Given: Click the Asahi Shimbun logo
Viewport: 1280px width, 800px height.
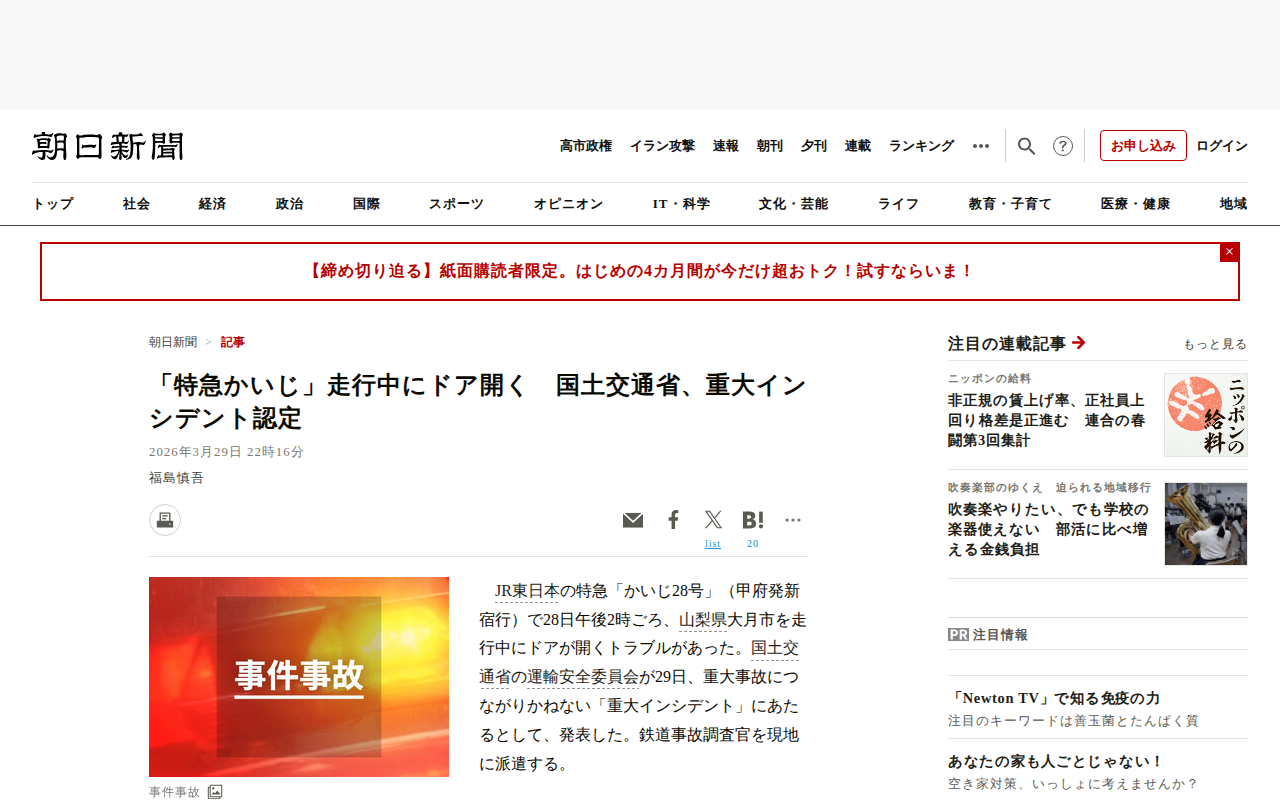Looking at the screenshot, I should click(108, 146).
